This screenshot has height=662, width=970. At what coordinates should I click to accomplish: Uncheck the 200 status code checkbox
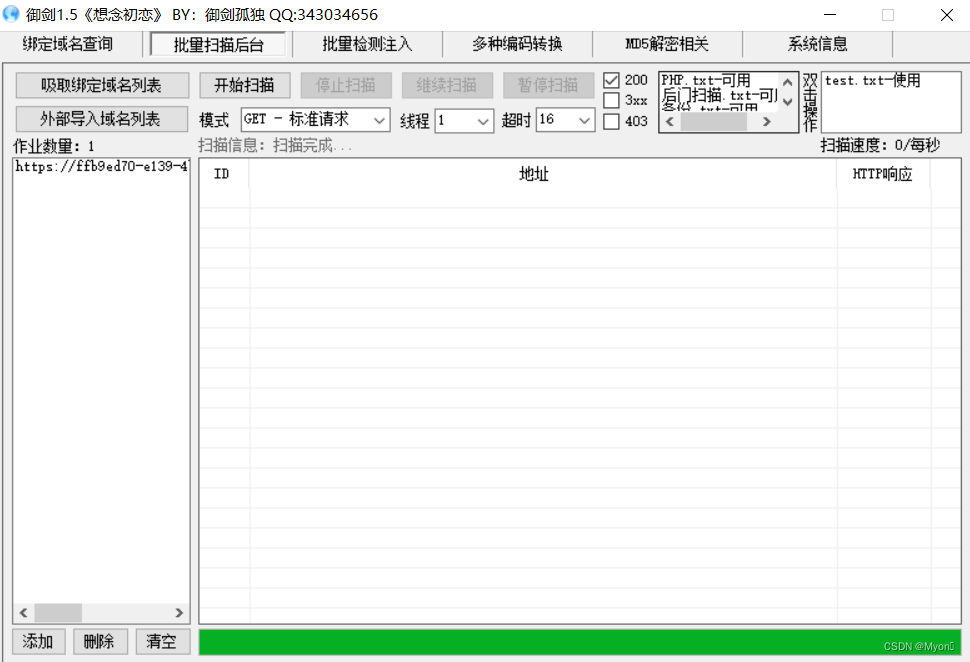pyautogui.click(x=612, y=79)
